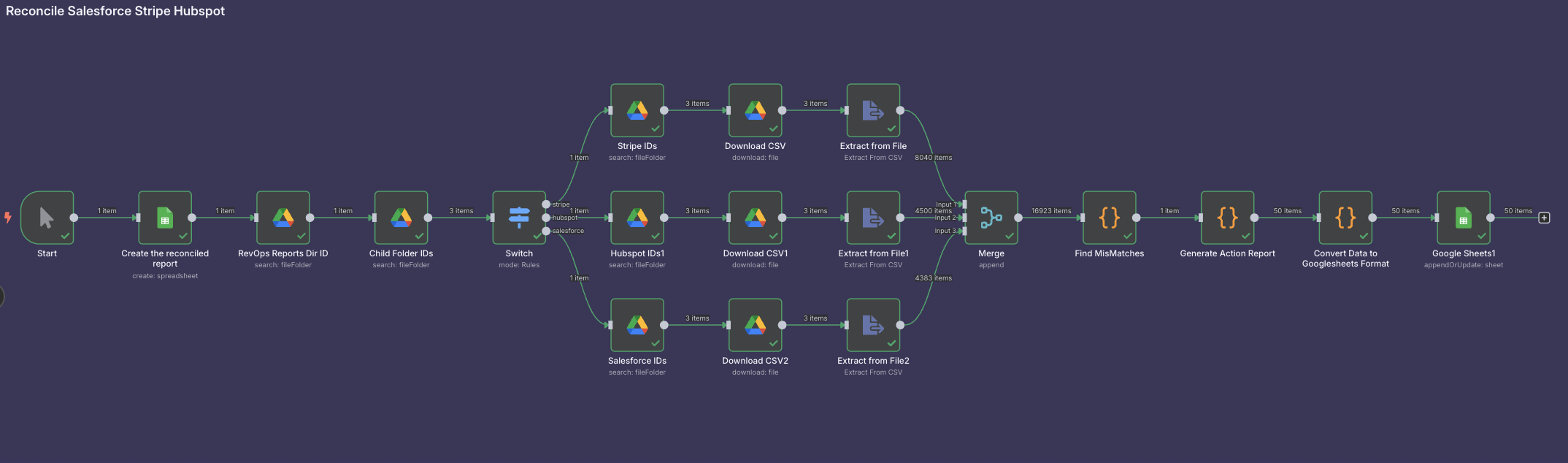1568x463 pixels.
Task: Click the 4500 items connection label
Action: click(x=934, y=211)
